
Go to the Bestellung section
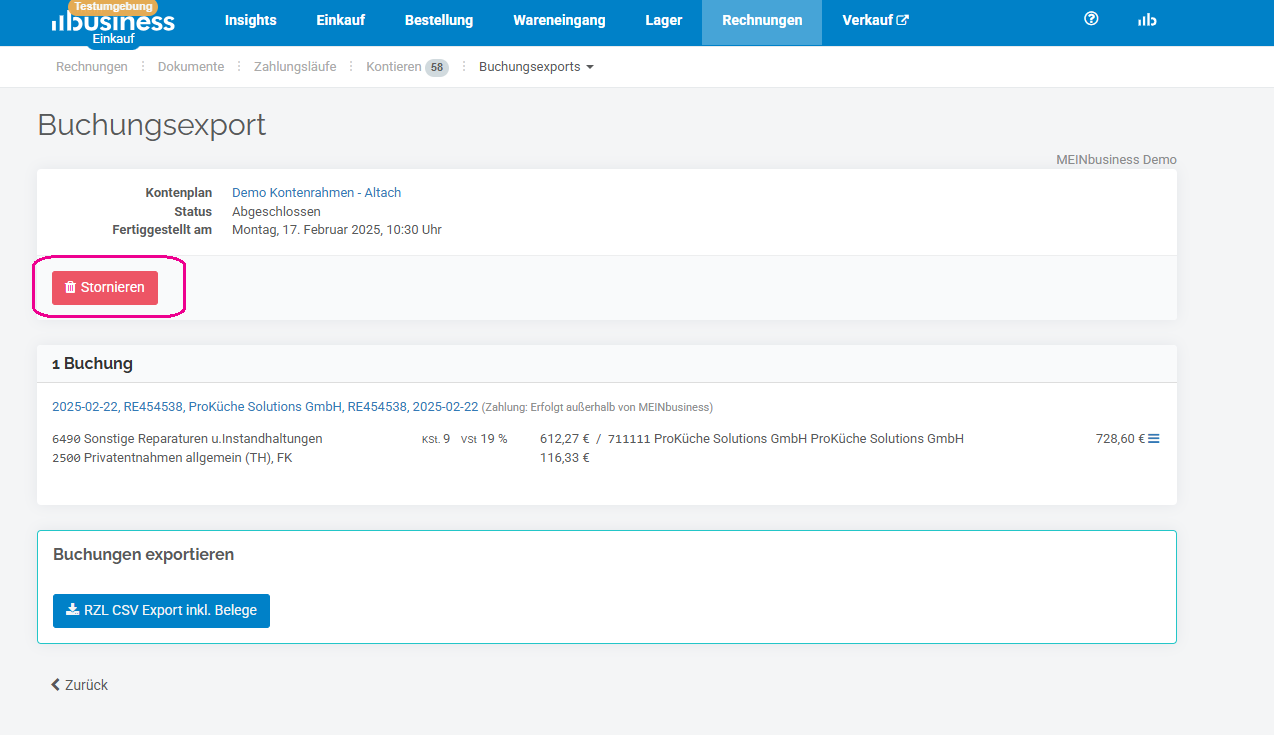439,20
